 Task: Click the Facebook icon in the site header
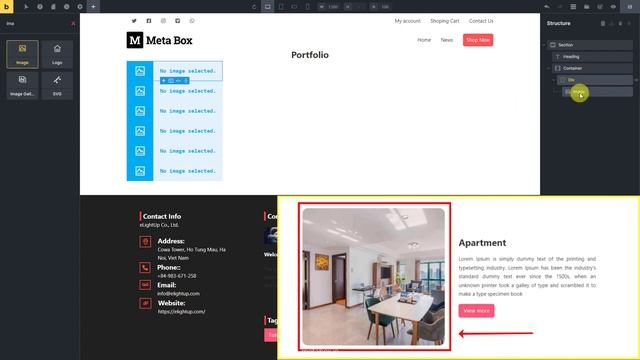[x=149, y=21]
